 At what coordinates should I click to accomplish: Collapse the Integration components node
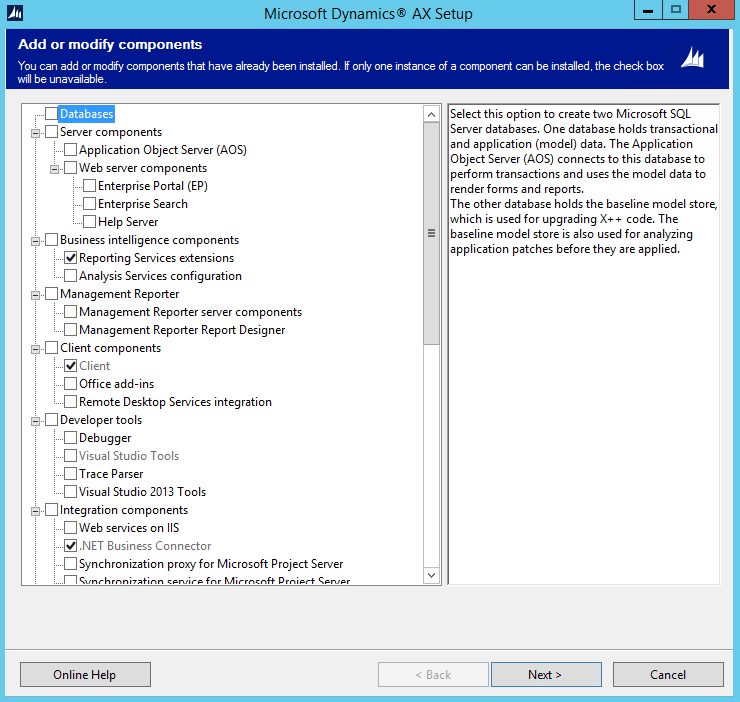[35, 511]
